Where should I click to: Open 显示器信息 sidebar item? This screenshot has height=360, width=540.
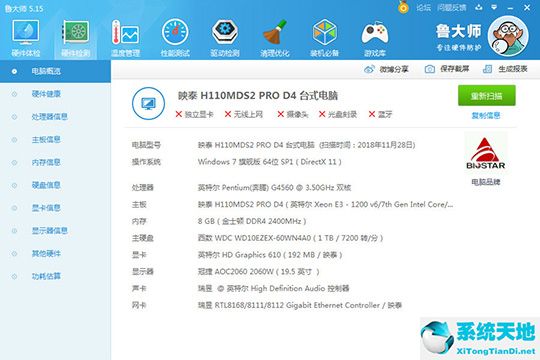(x=50, y=230)
